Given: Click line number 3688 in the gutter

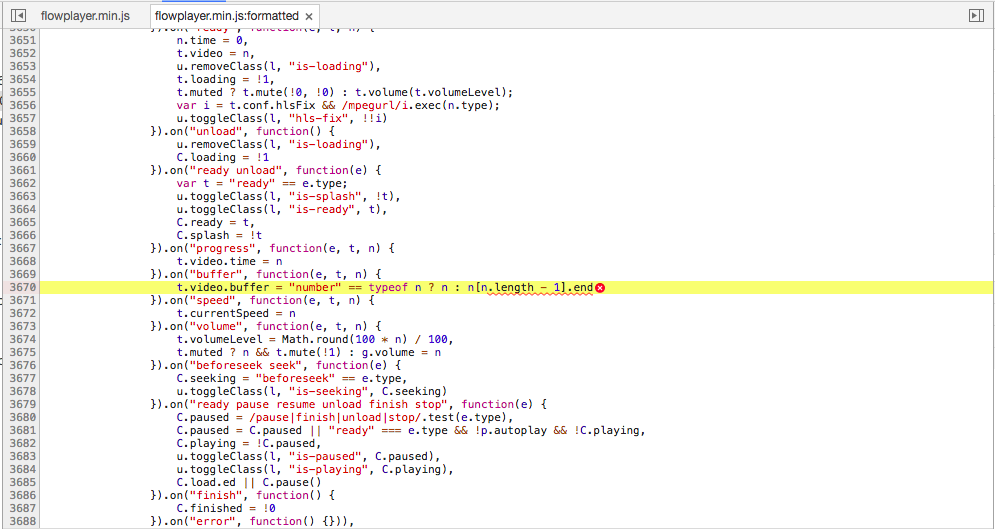Looking at the screenshot, I should [x=23, y=521].
